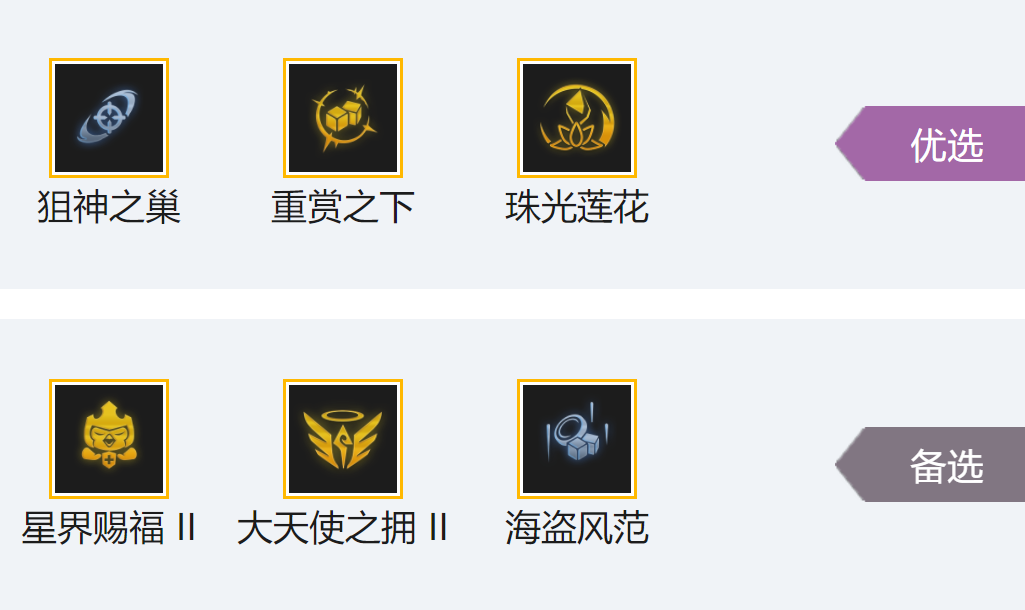Click the 重赏之下 golden dice icon
1025x610 pixels.
point(343,118)
